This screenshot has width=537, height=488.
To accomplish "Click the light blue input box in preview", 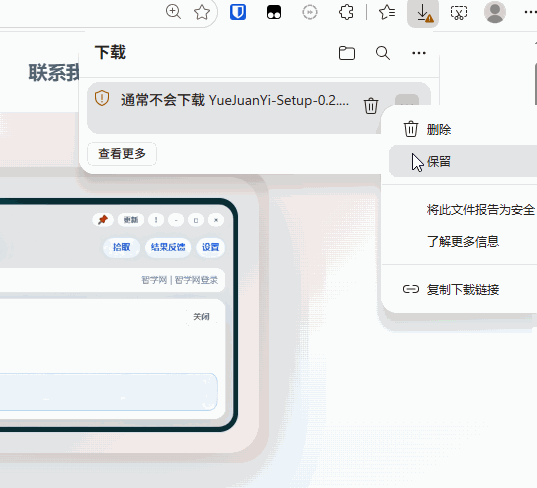I will coord(109,392).
